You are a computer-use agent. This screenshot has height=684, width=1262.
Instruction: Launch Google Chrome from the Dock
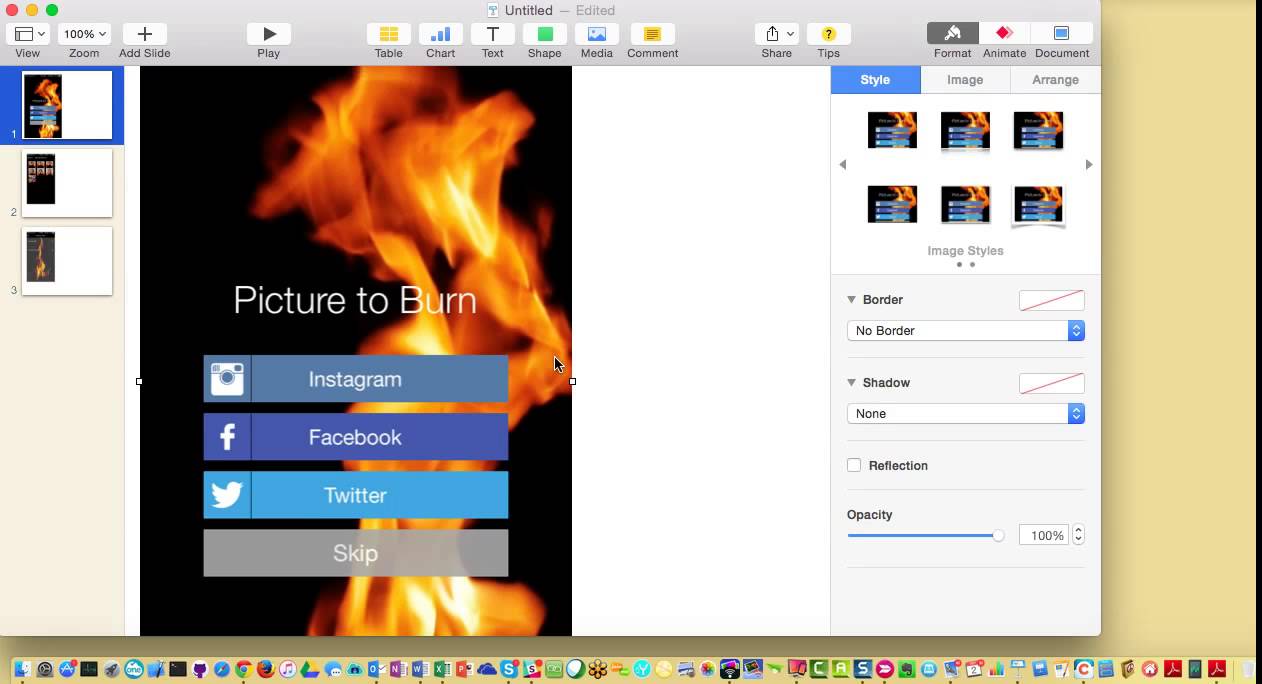coord(243,669)
